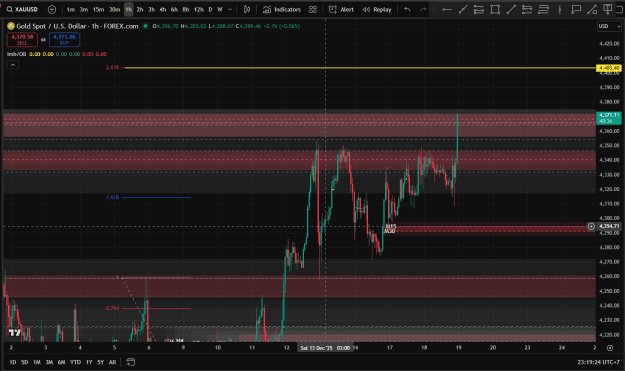Select the 1D date range

click(x=13, y=362)
